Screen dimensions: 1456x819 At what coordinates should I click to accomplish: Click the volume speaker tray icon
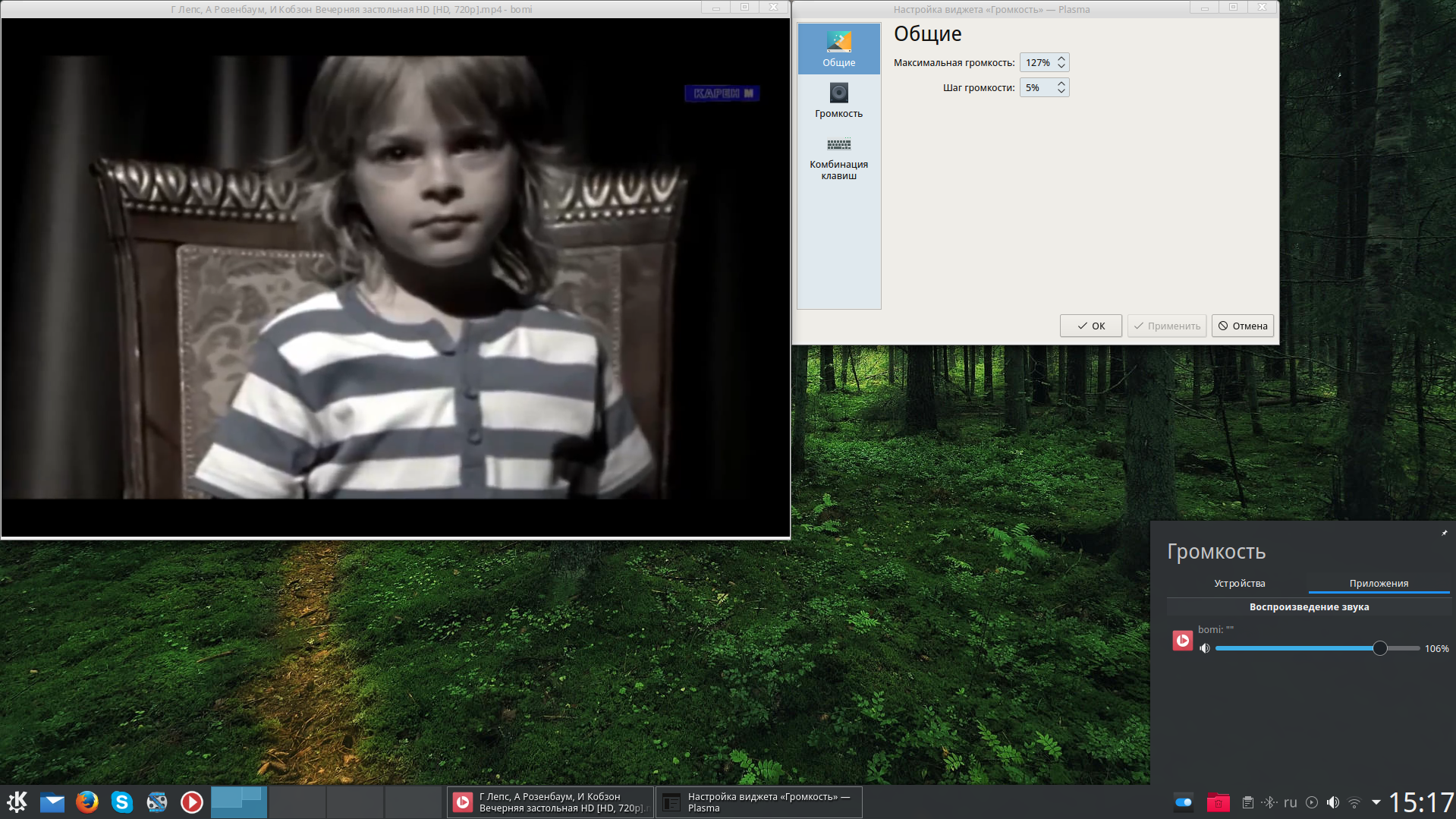pyautogui.click(x=1333, y=802)
